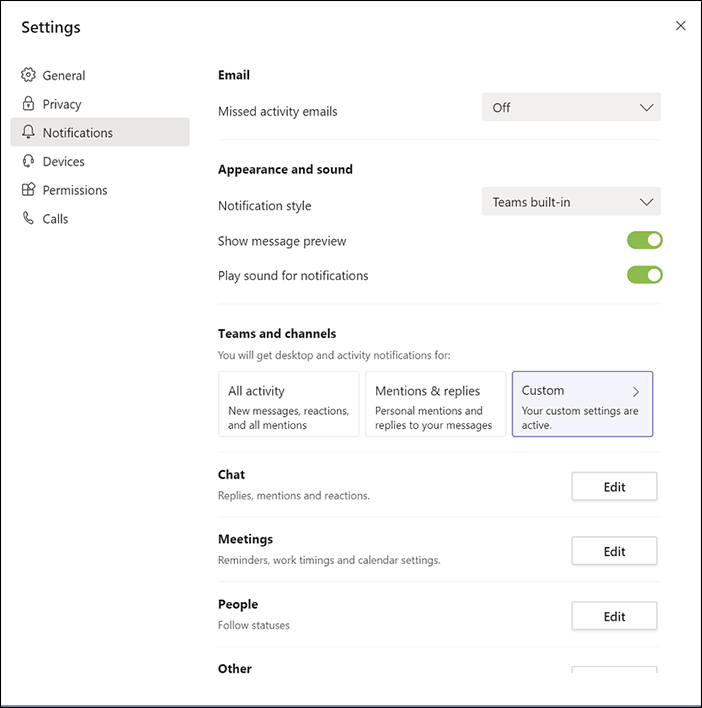Open the Privacy settings section

(x=100, y=104)
